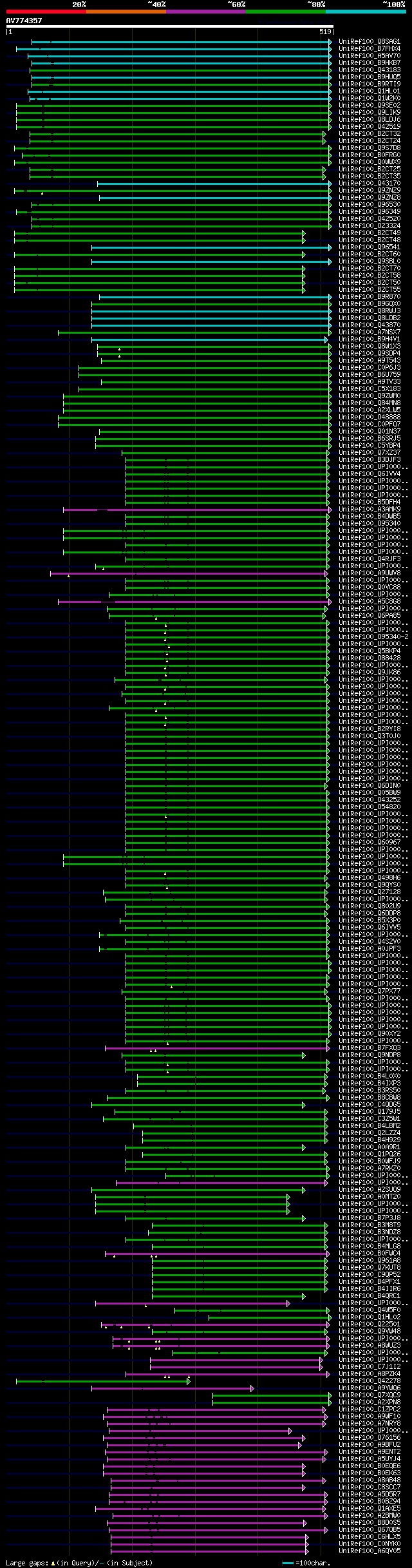Click label UniRef100_C9QP52
Viewport: 412px width, 1568px height.
[370, 1275]
